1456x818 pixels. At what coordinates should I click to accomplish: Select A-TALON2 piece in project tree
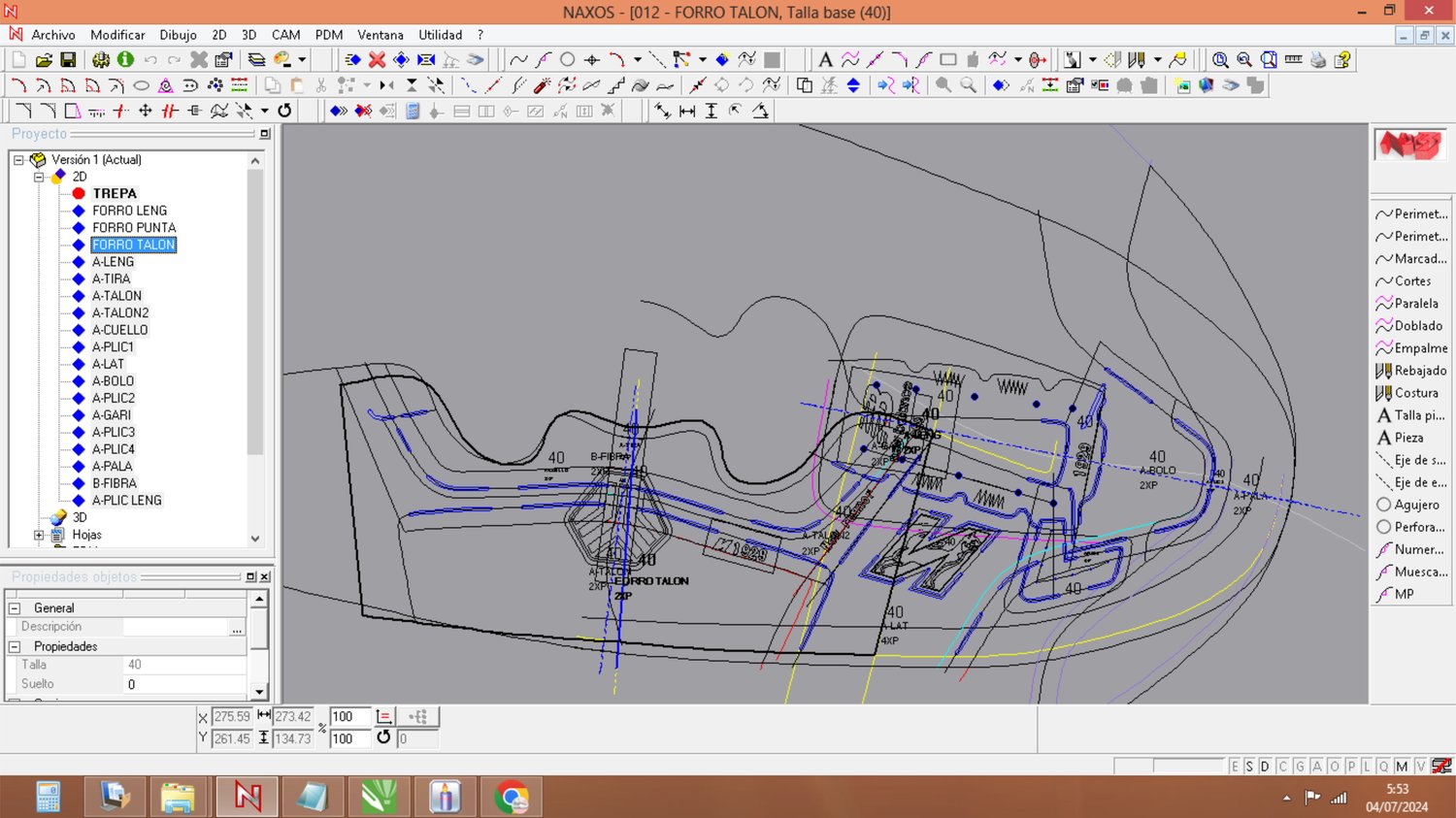120,312
